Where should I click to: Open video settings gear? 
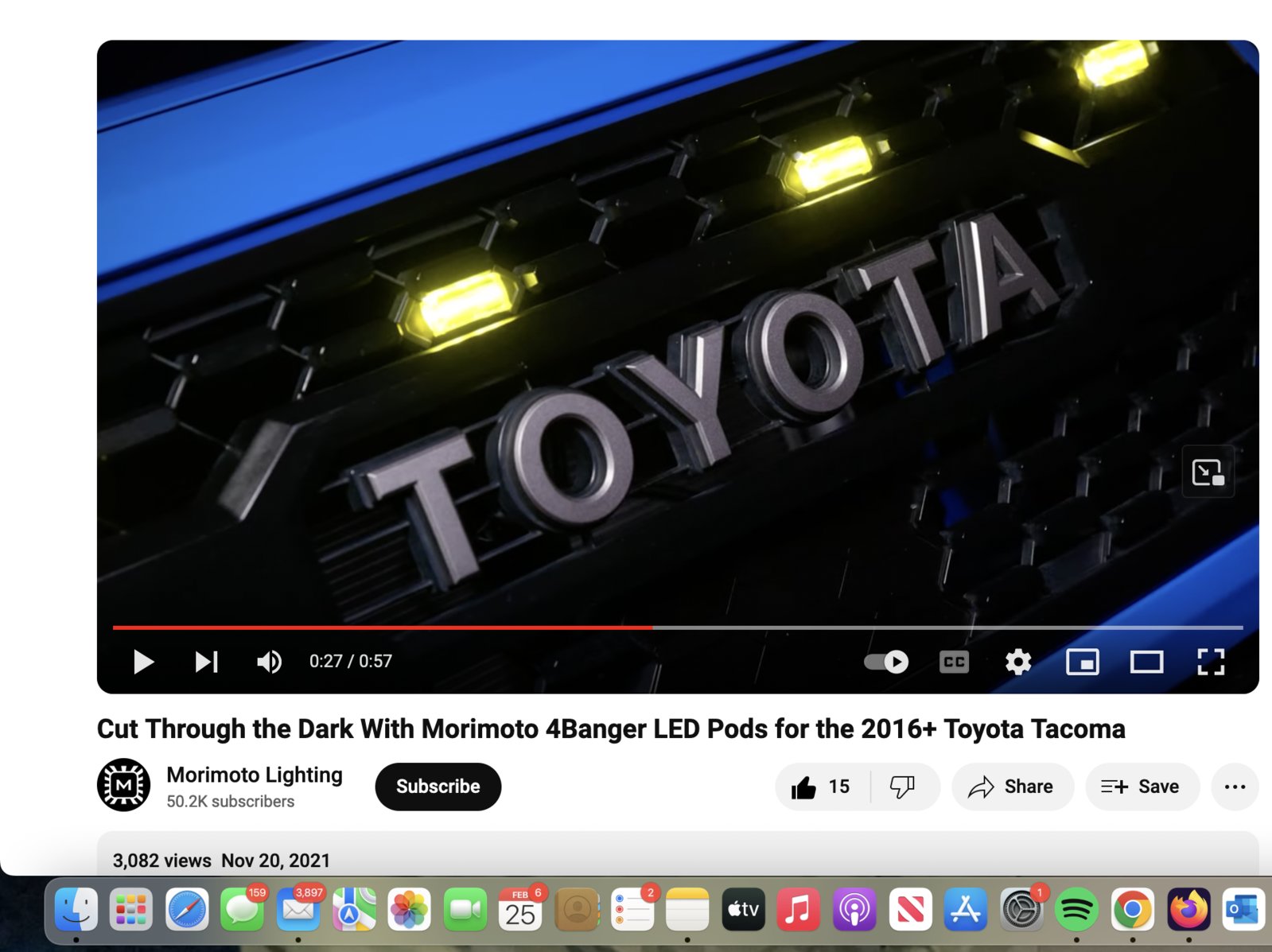point(1018,662)
